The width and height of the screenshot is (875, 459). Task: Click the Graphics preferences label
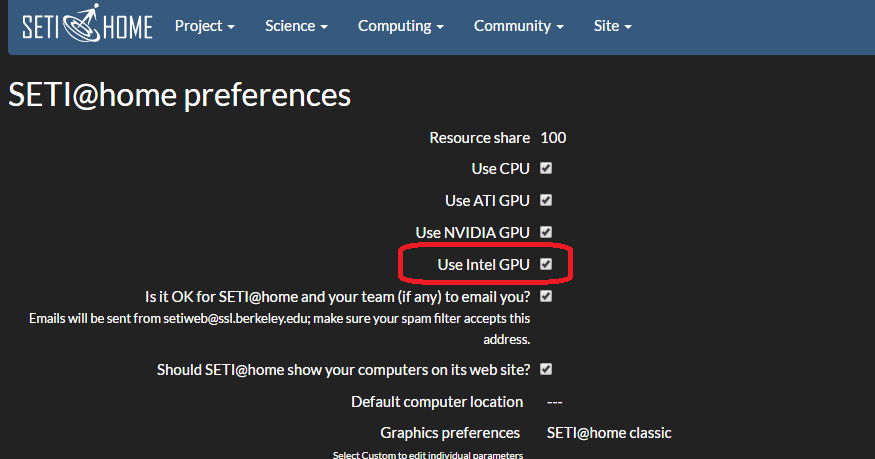click(x=450, y=433)
